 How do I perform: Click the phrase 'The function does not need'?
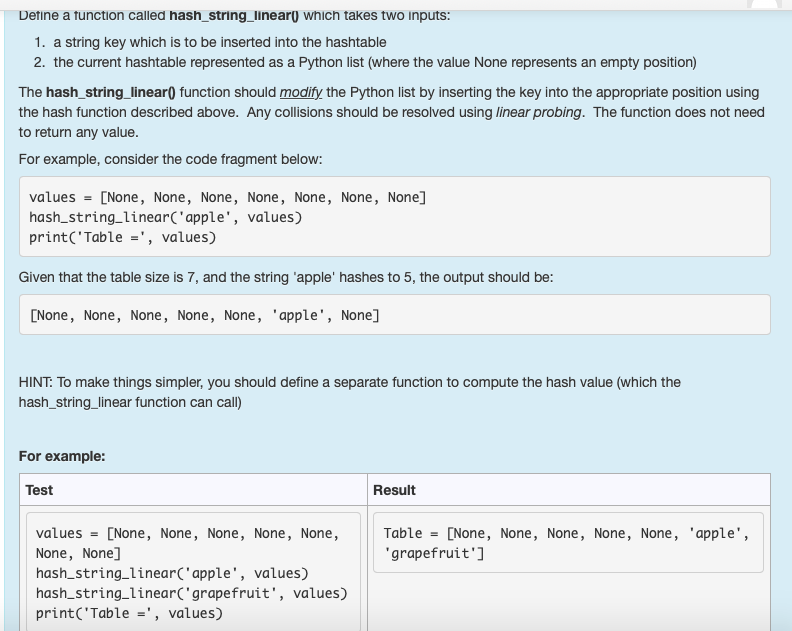679,112
